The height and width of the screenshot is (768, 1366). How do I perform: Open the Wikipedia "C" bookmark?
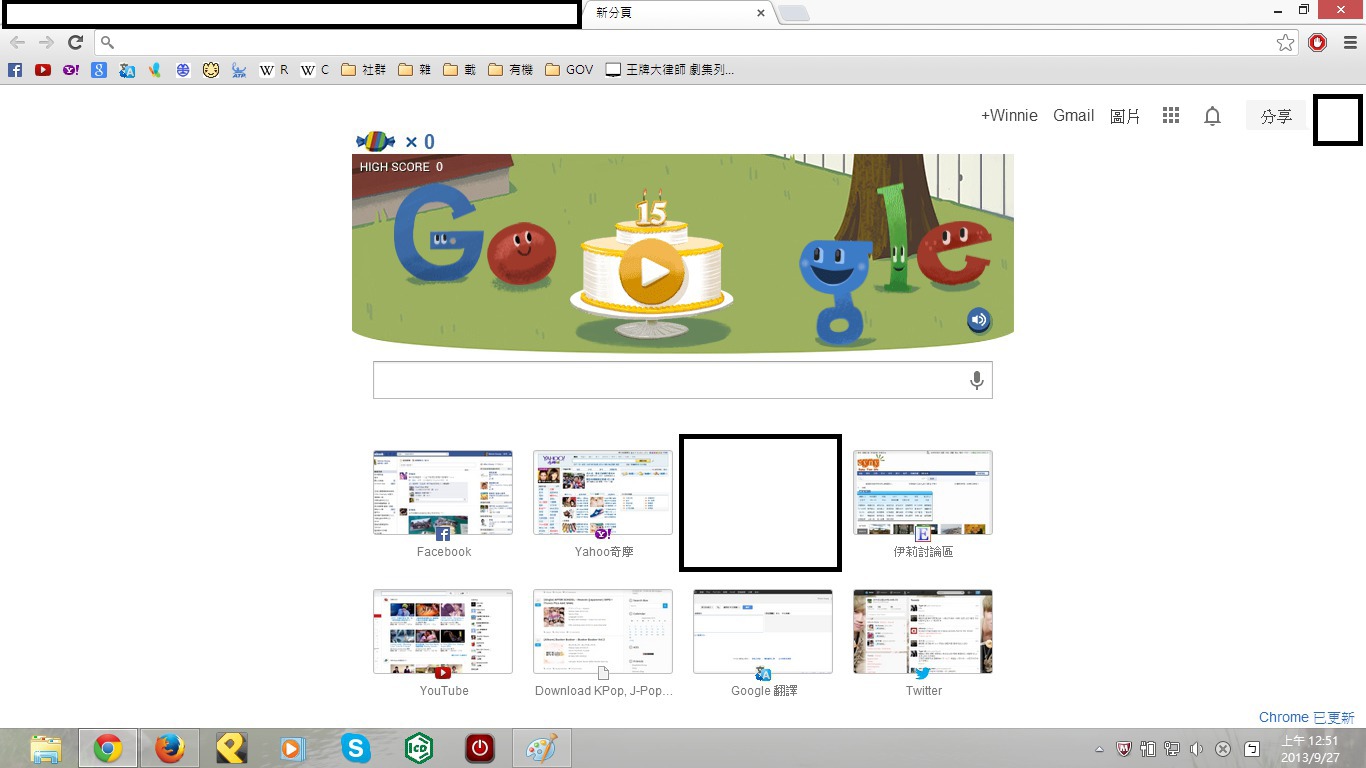315,70
